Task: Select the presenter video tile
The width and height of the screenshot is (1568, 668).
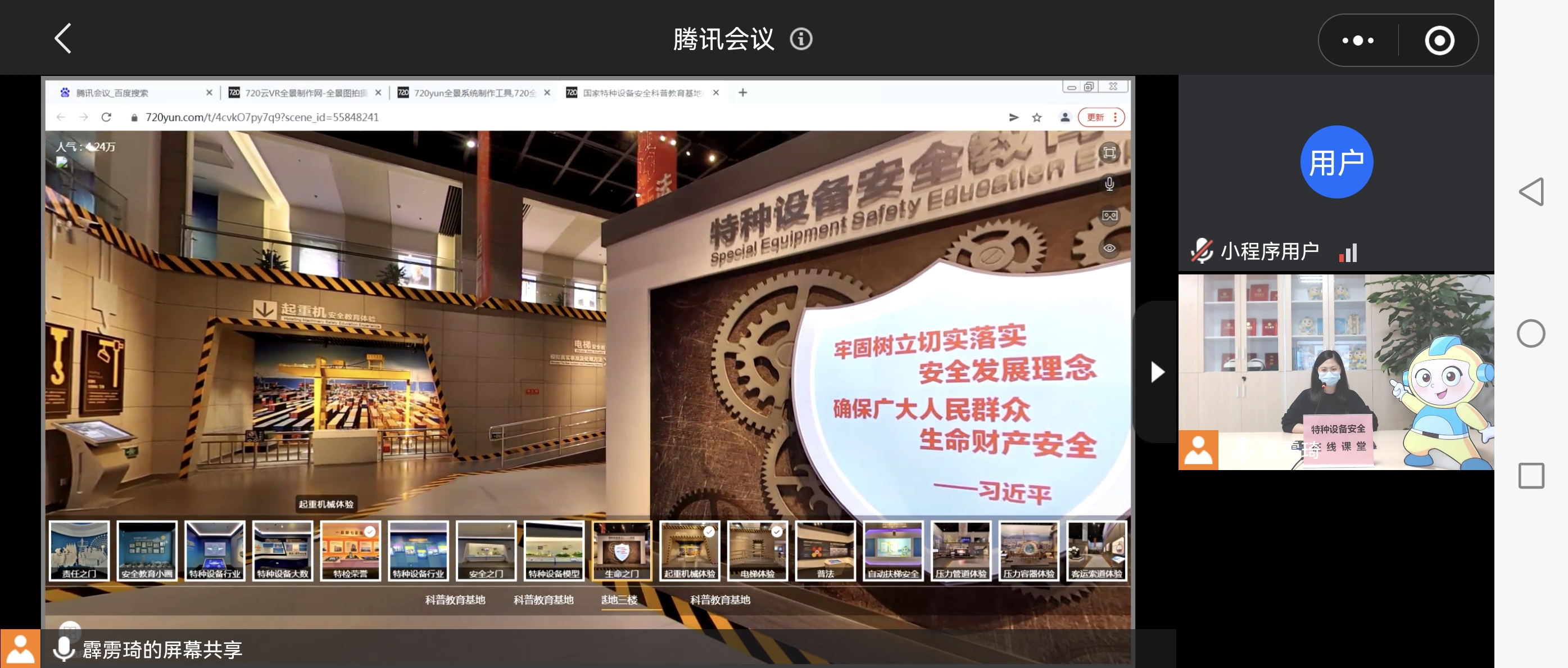Action: point(1336,372)
